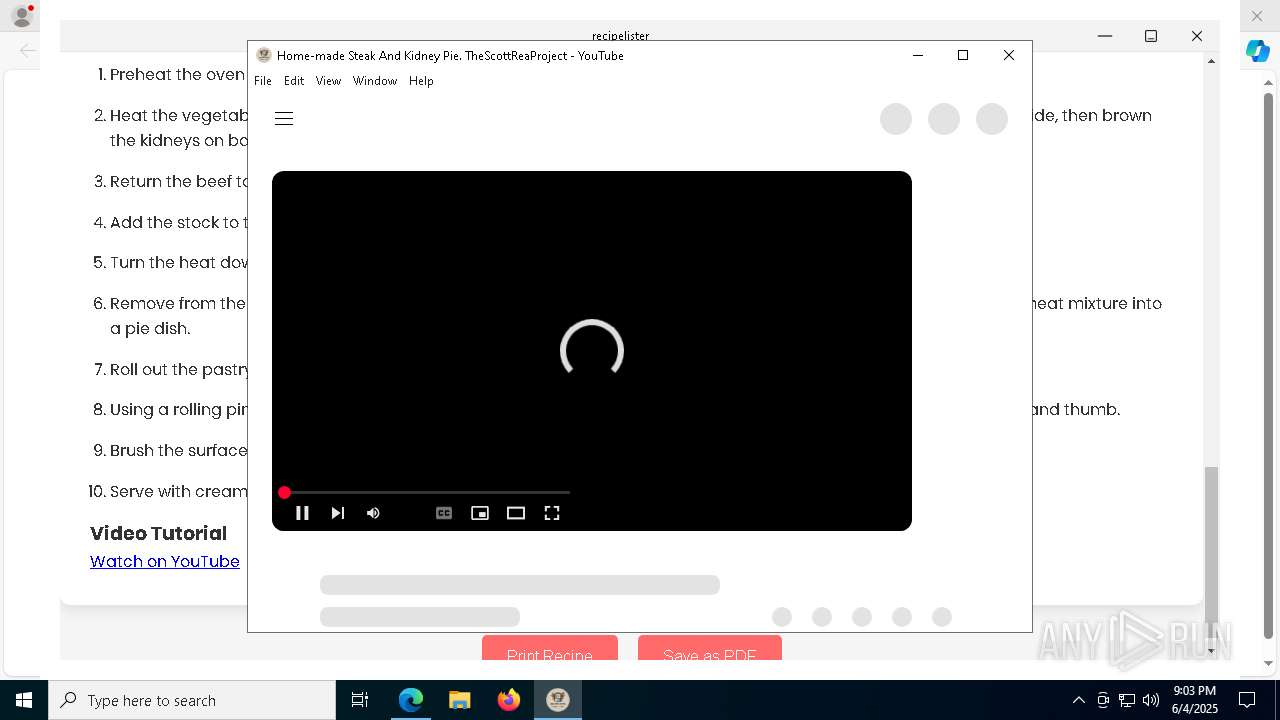This screenshot has width=1280, height=720.
Task: Enter fullscreen video mode
Action: click(552, 513)
